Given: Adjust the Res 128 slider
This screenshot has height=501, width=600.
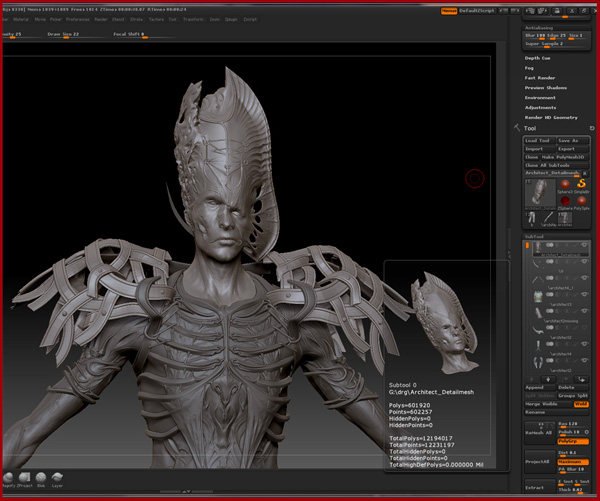Looking at the screenshot, I should 573,424.
